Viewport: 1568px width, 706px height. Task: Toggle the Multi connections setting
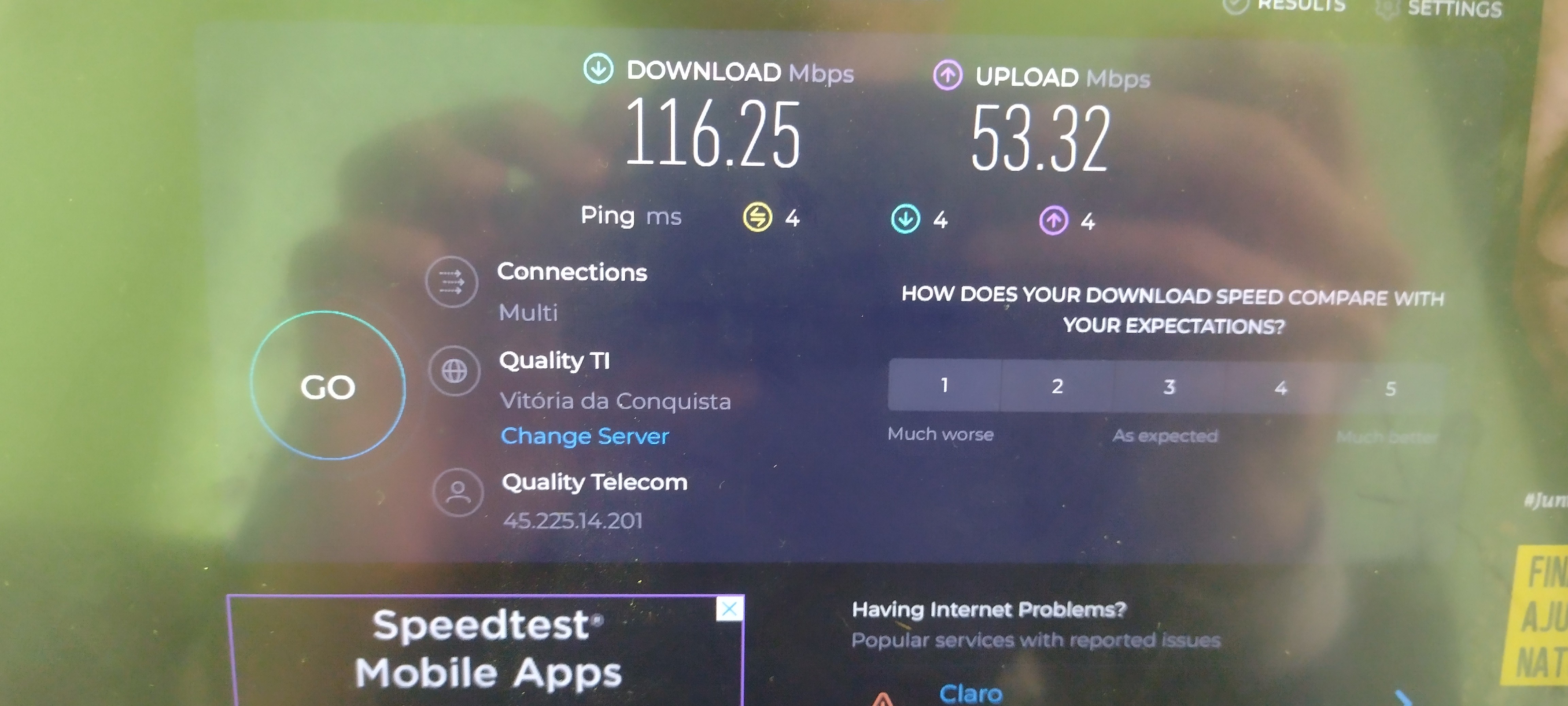(x=528, y=312)
